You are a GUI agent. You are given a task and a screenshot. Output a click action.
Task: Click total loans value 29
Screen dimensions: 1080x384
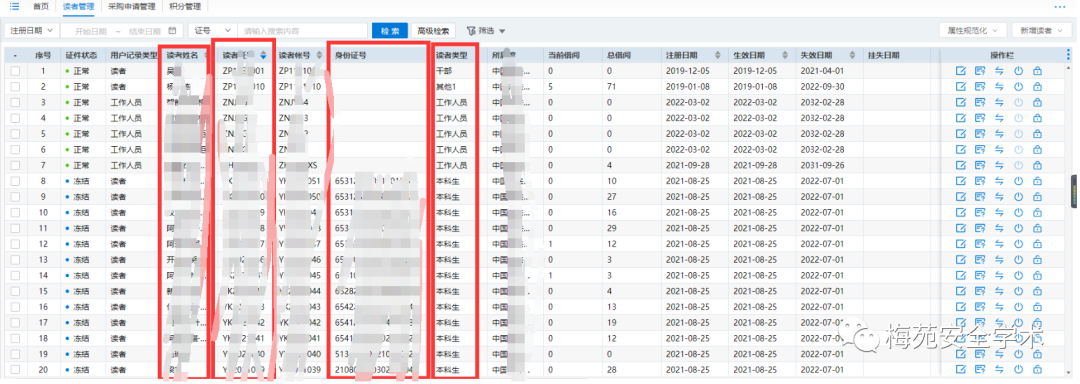click(611, 228)
